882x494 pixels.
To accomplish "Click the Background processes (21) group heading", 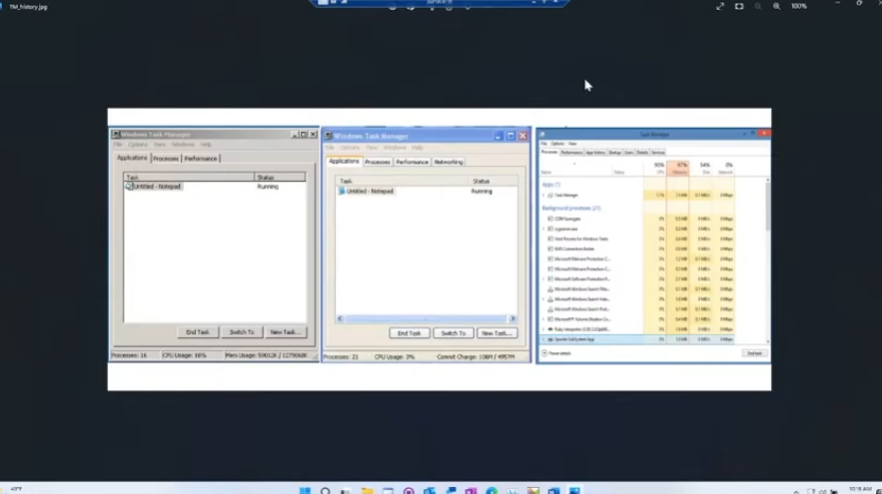I will [x=571, y=208].
